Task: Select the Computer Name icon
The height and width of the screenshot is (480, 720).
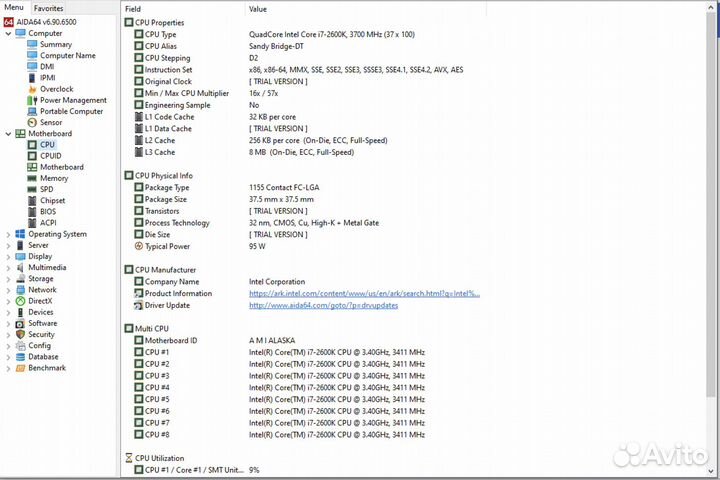Action: (x=32, y=56)
